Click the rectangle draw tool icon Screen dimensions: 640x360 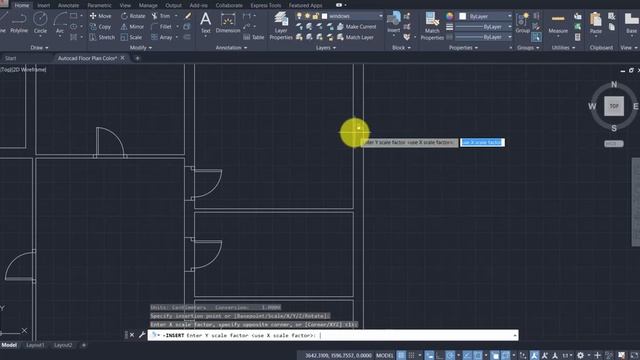[73, 16]
